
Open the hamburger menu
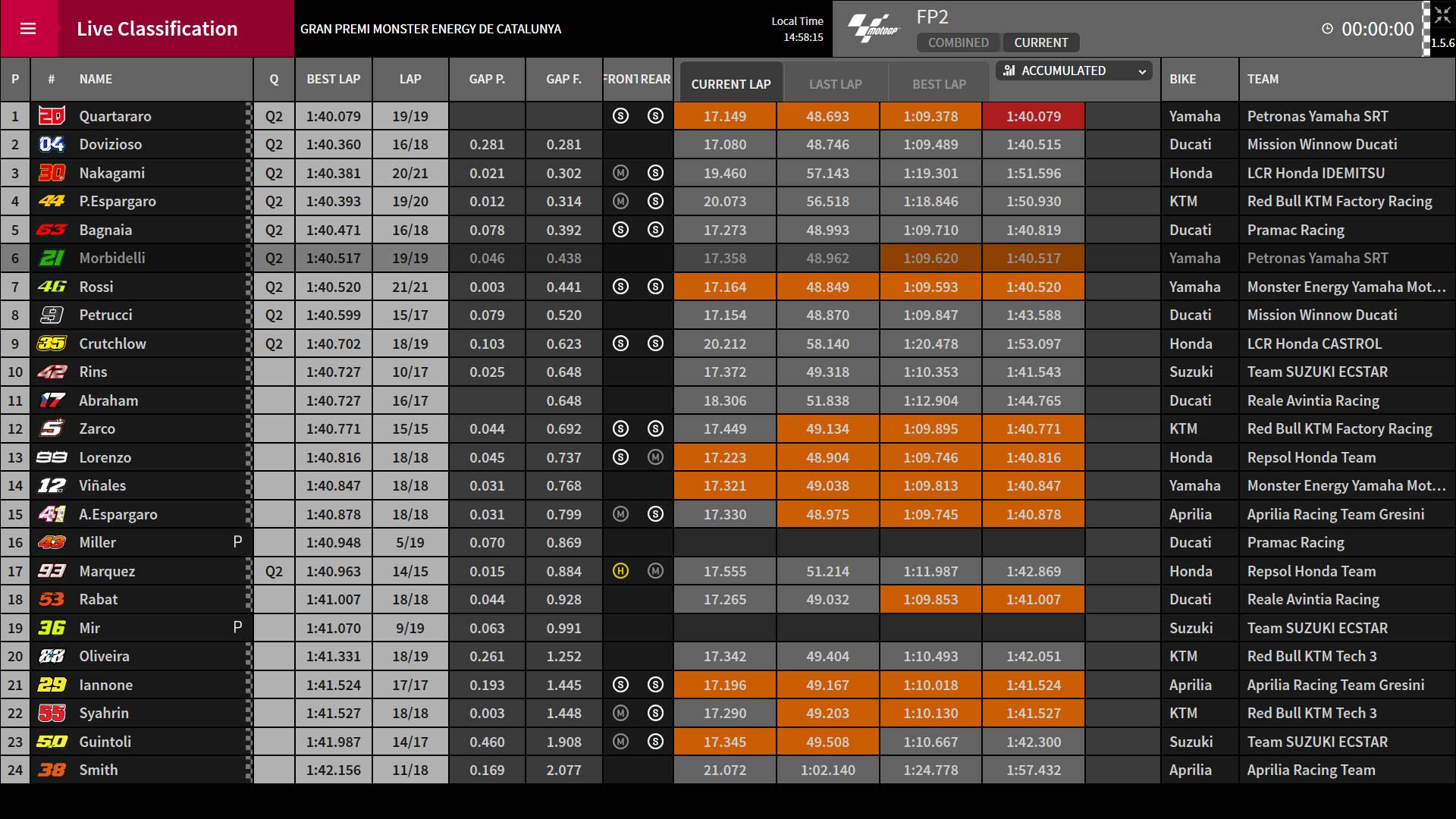coord(28,29)
